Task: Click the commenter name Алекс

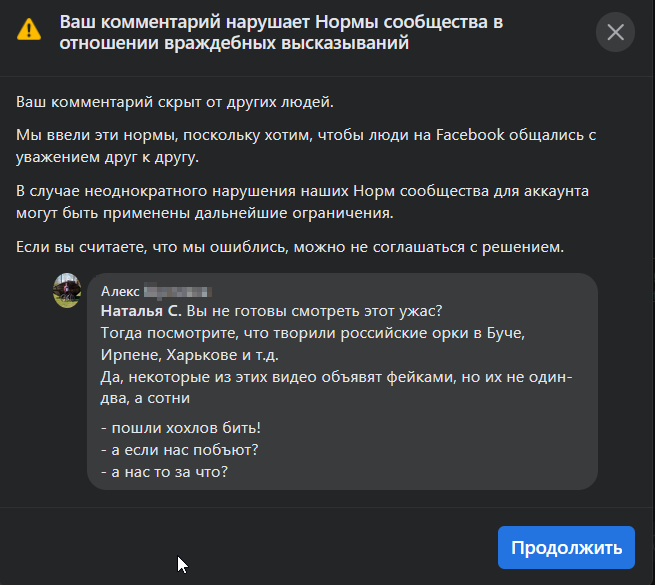Action: tap(120, 292)
